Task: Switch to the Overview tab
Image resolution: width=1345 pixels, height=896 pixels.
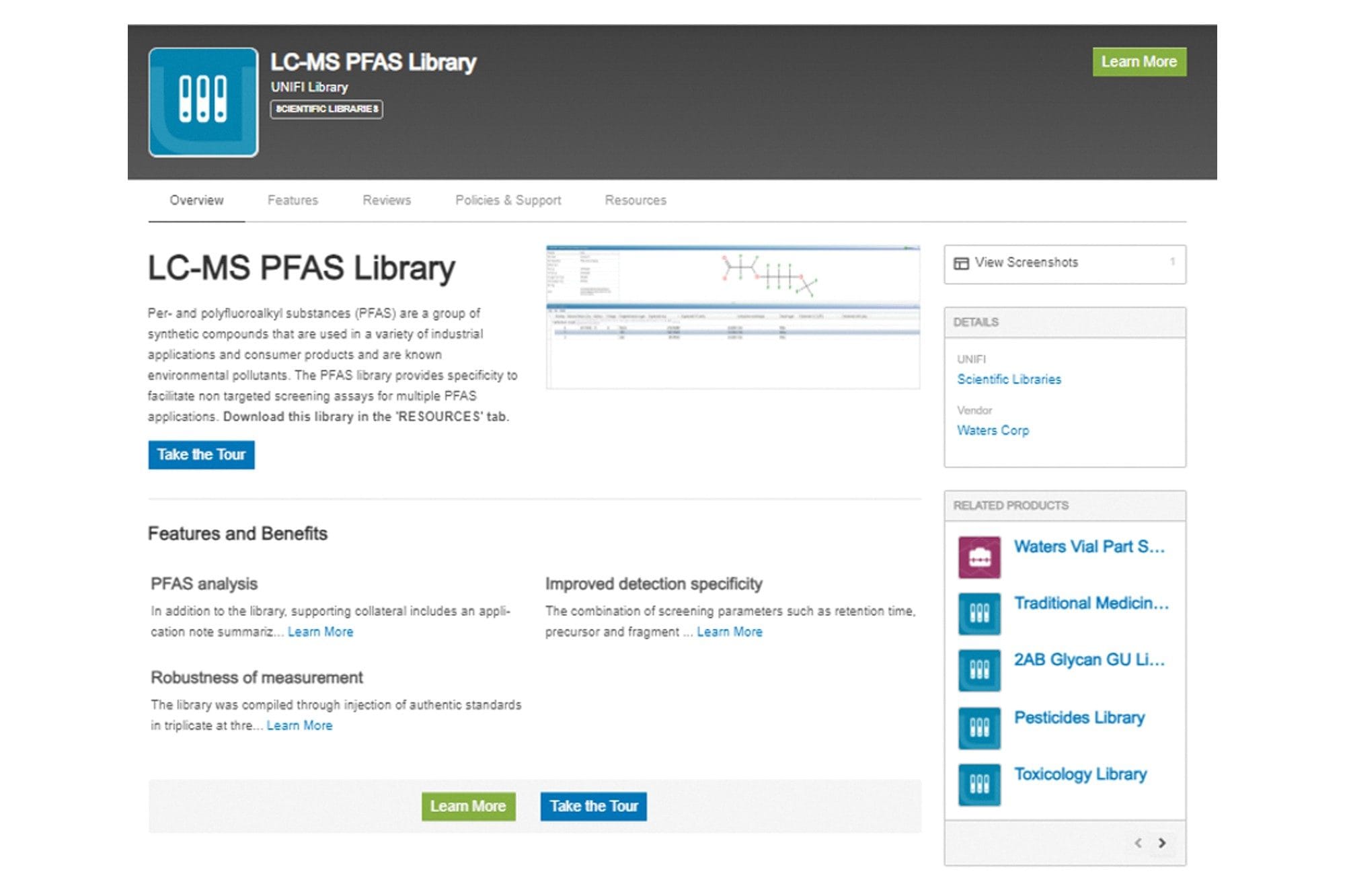Action: click(x=196, y=200)
